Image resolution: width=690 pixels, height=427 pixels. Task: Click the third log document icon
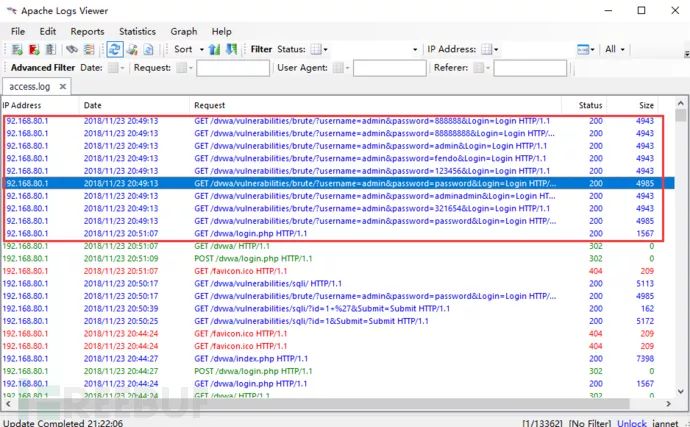pyautogui.click(x=51, y=49)
